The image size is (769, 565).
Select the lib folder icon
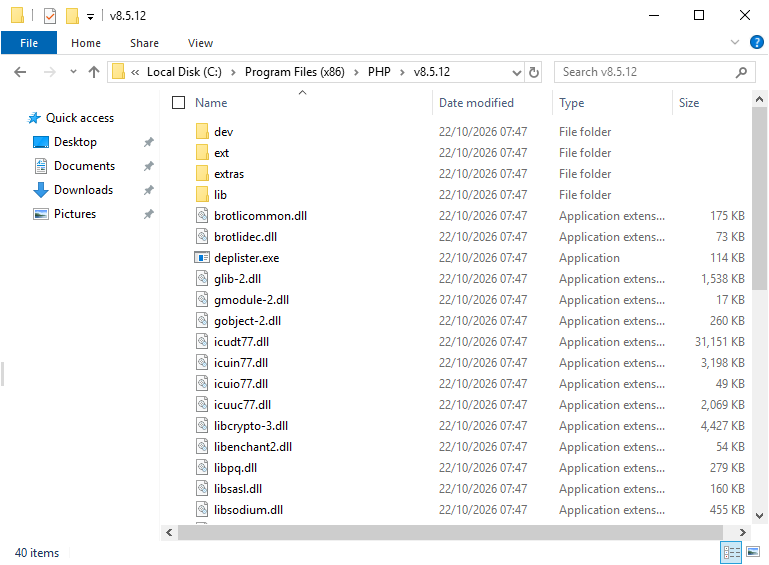(x=202, y=195)
